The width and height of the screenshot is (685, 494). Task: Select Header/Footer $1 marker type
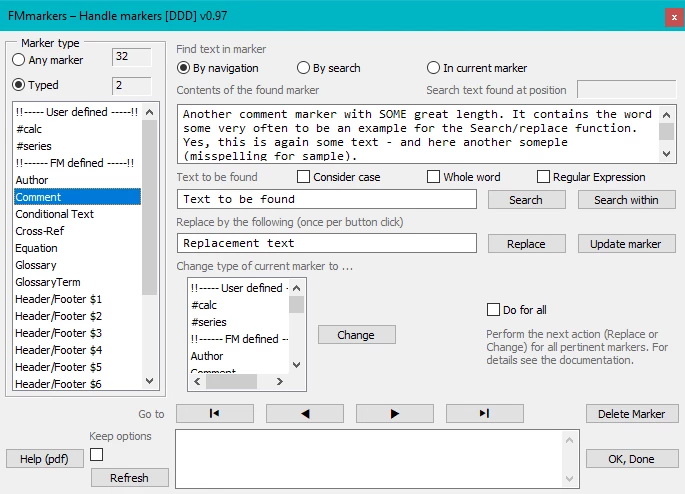click(x=77, y=299)
